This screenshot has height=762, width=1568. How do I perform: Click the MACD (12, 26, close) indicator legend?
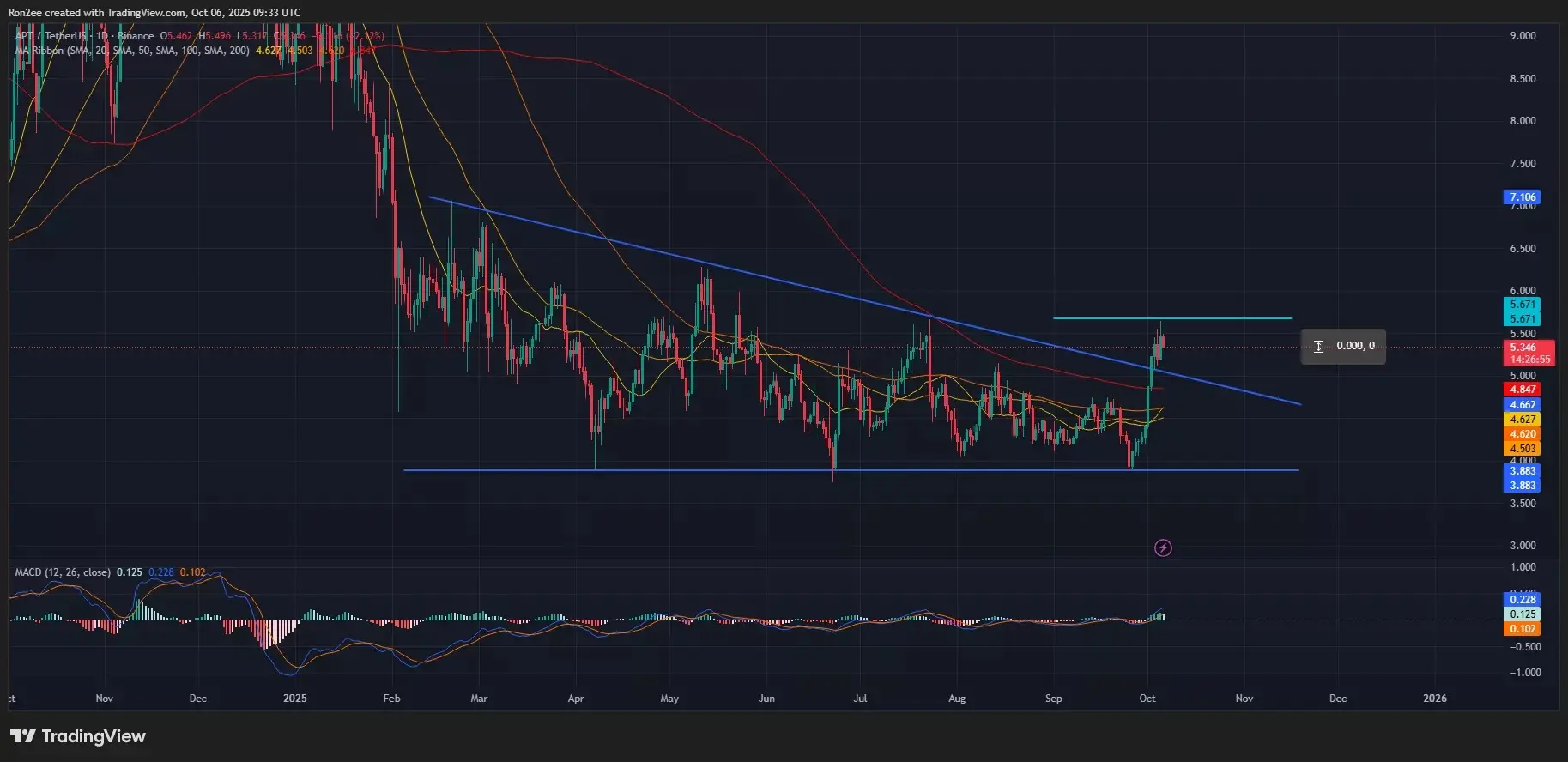click(x=63, y=572)
